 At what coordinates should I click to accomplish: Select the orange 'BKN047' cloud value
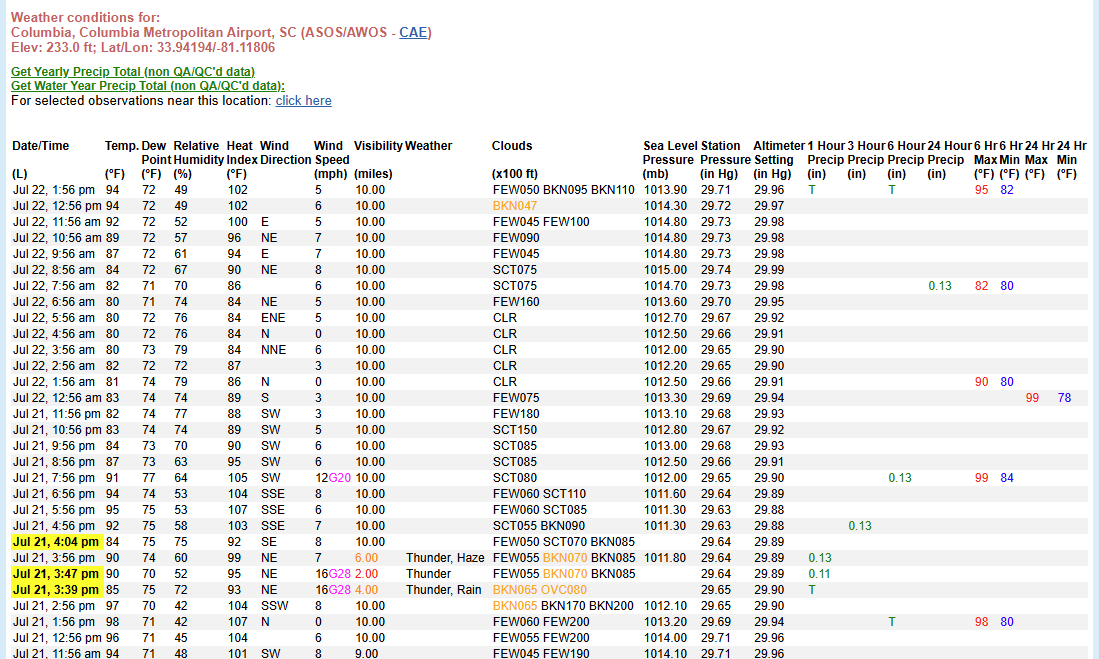(x=514, y=206)
